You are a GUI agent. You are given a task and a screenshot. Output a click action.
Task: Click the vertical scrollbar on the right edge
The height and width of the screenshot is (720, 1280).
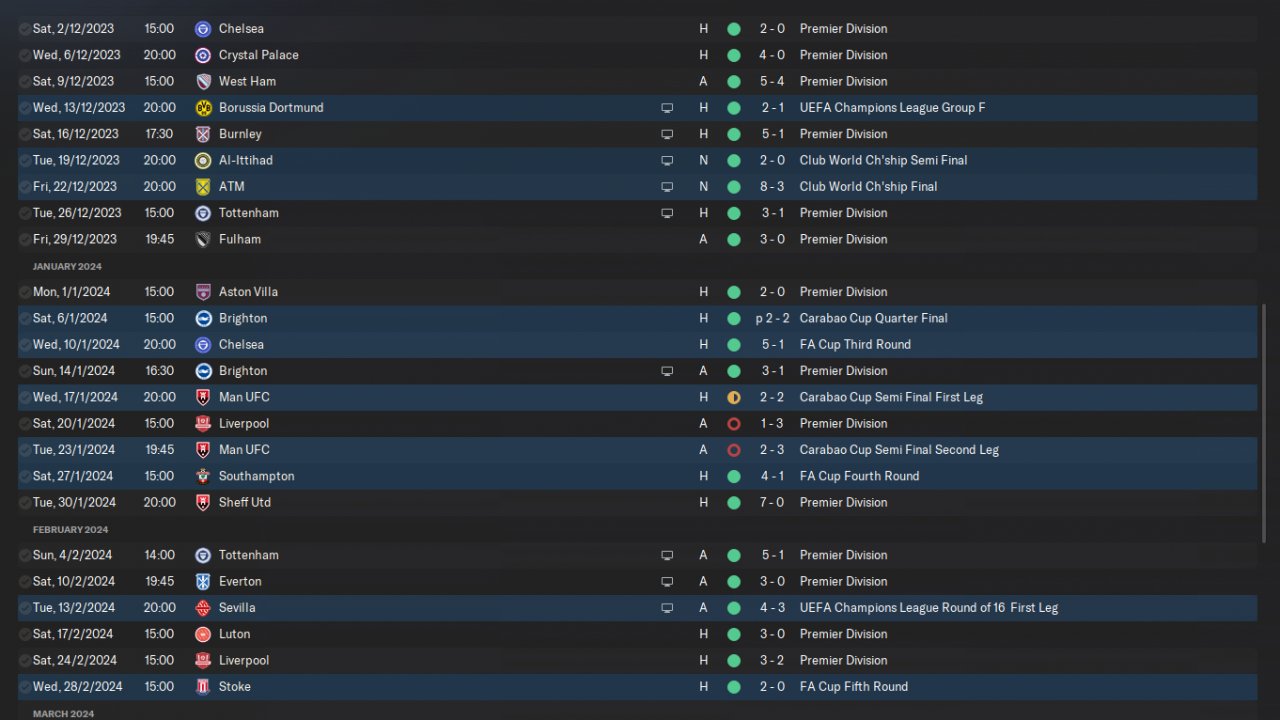pyautogui.click(x=1265, y=400)
